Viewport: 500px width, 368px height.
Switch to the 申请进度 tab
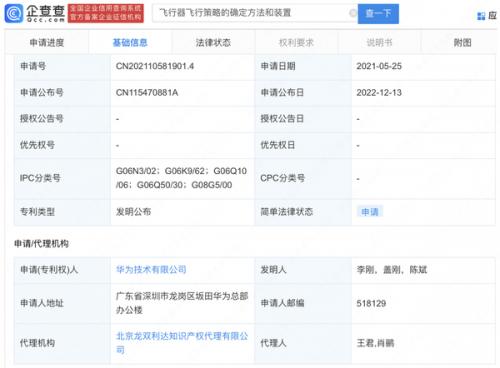[x=47, y=42]
